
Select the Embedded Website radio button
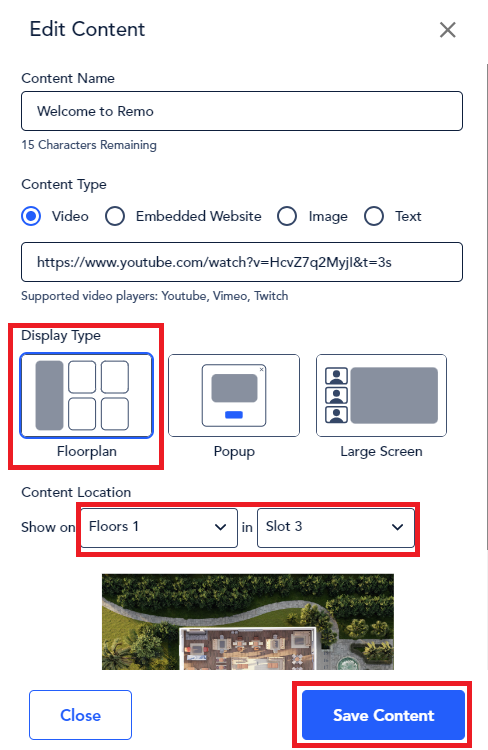[x=115, y=216]
